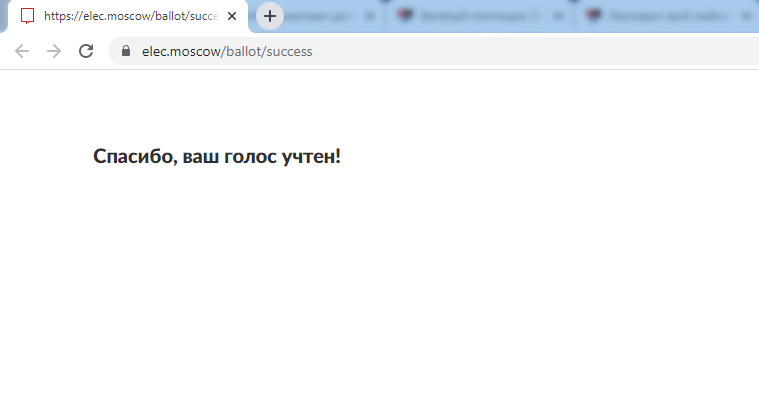This screenshot has width=759, height=393.
Task: Select the elec.moscow/ballot/success tab
Action: (x=128, y=16)
